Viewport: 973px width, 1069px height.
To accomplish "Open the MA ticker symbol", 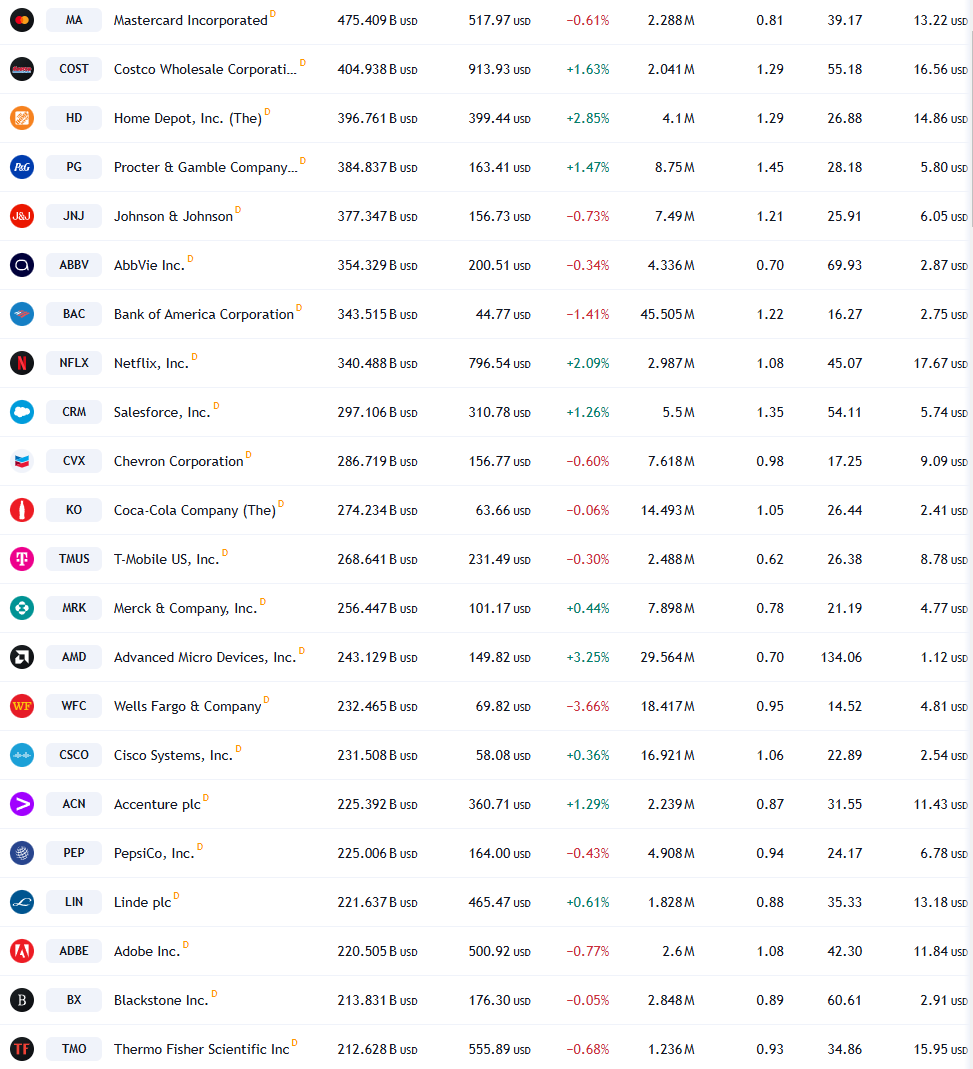I will coord(74,20).
